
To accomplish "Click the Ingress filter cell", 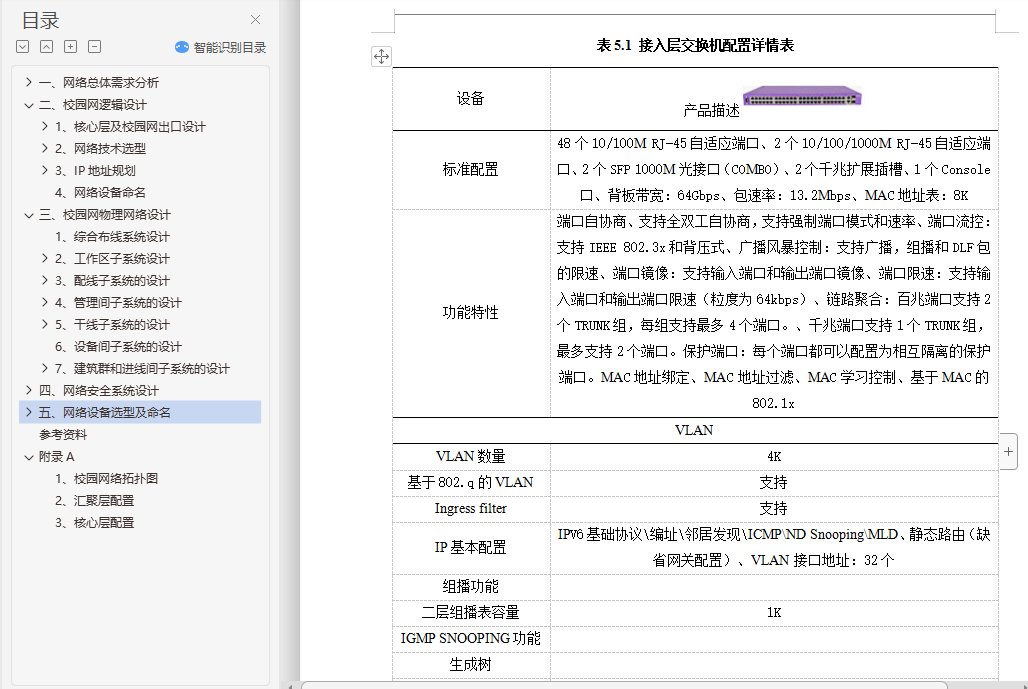I will pos(470,509).
